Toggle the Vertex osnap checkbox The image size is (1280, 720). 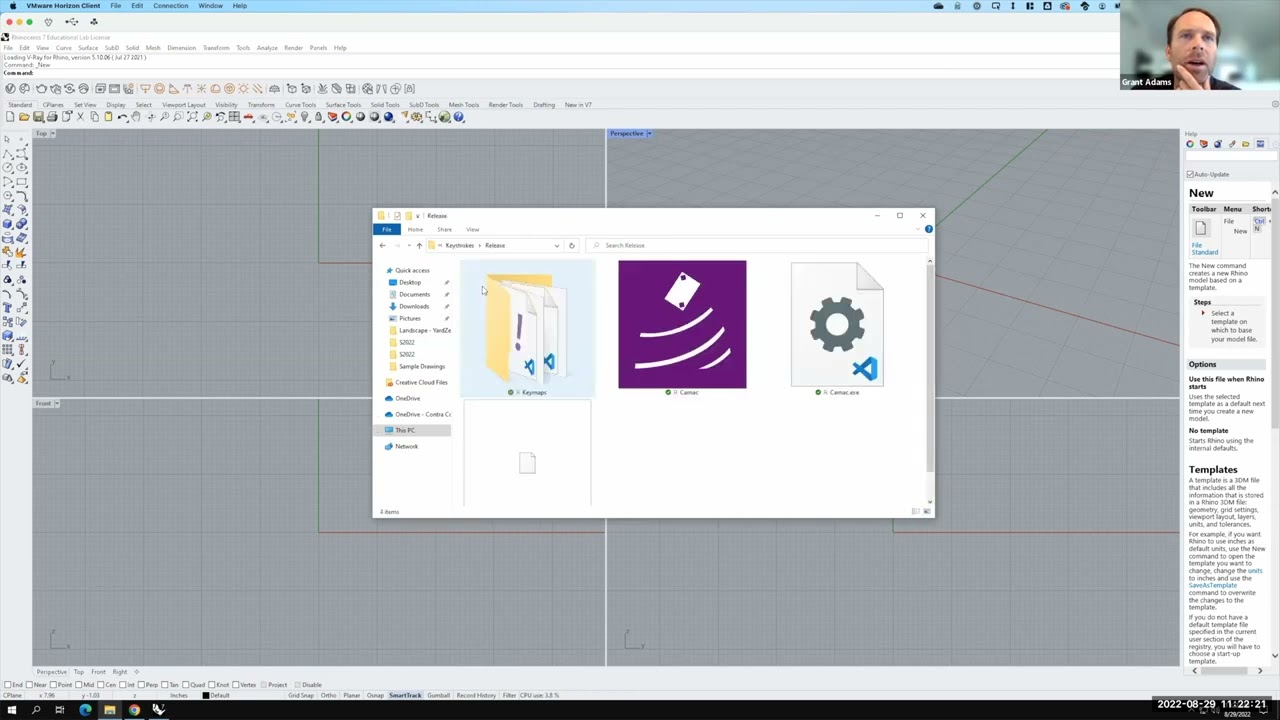pos(236,685)
